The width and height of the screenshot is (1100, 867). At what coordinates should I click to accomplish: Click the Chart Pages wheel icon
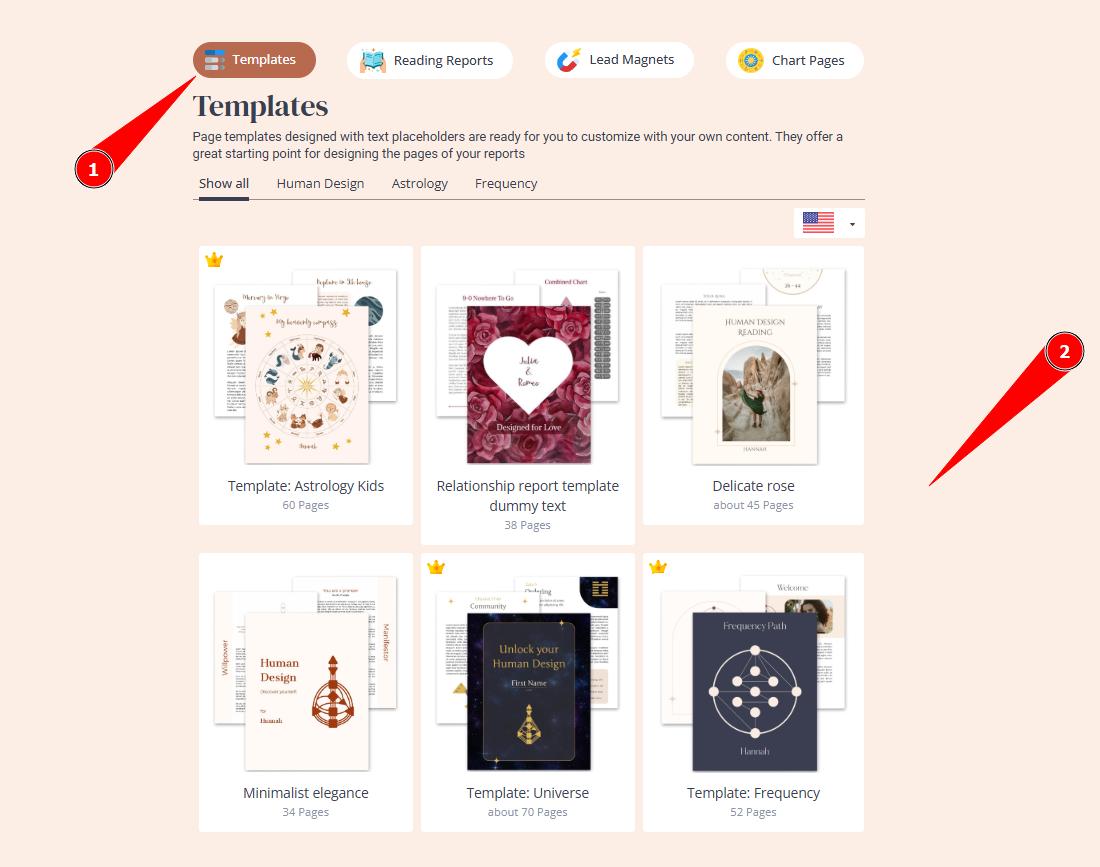(x=751, y=60)
